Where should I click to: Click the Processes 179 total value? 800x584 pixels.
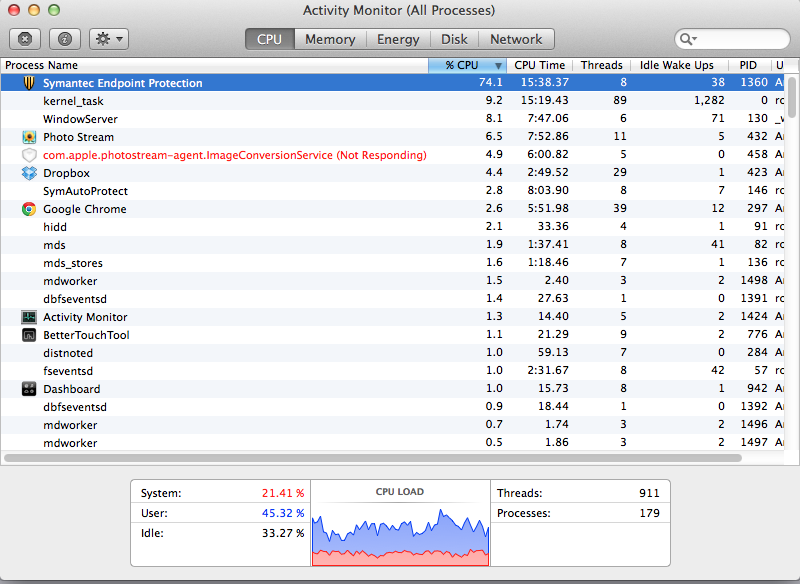(649, 513)
